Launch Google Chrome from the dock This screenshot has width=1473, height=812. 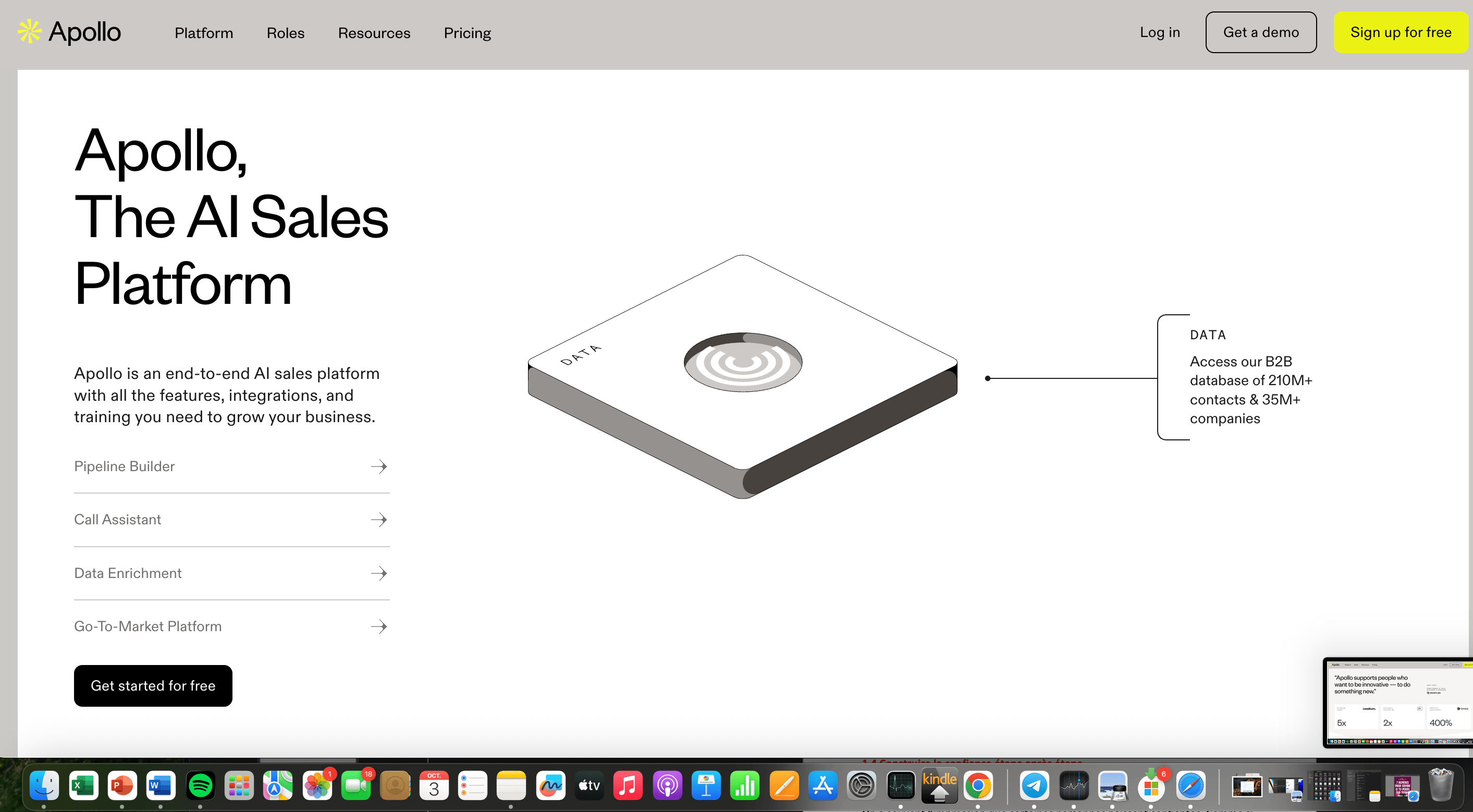(978, 786)
